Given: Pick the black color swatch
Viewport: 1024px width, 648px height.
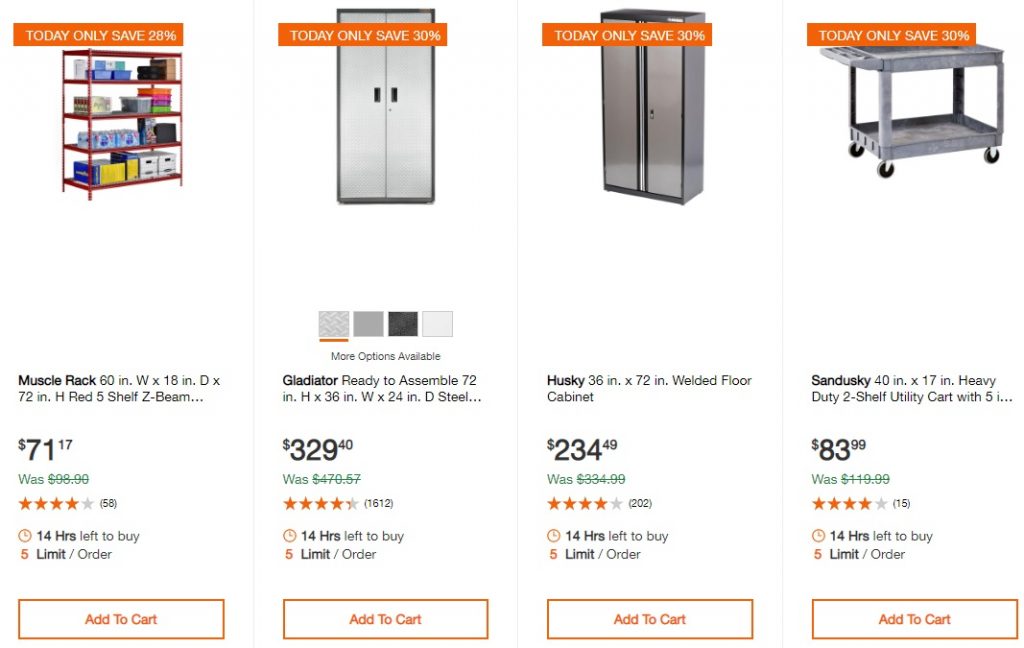Looking at the screenshot, I should [403, 324].
